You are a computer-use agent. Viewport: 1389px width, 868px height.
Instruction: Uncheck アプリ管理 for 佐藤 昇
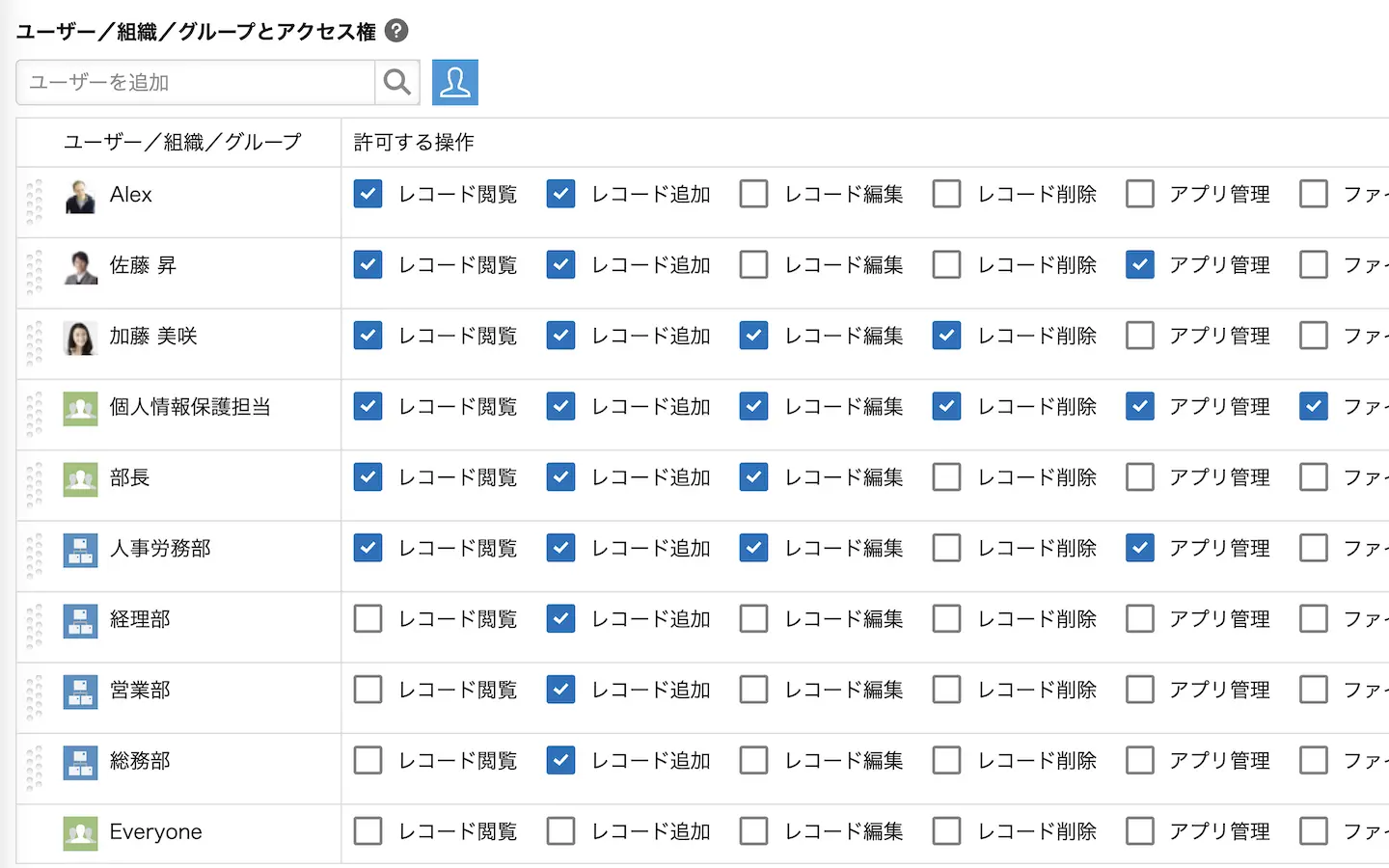coord(1140,264)
